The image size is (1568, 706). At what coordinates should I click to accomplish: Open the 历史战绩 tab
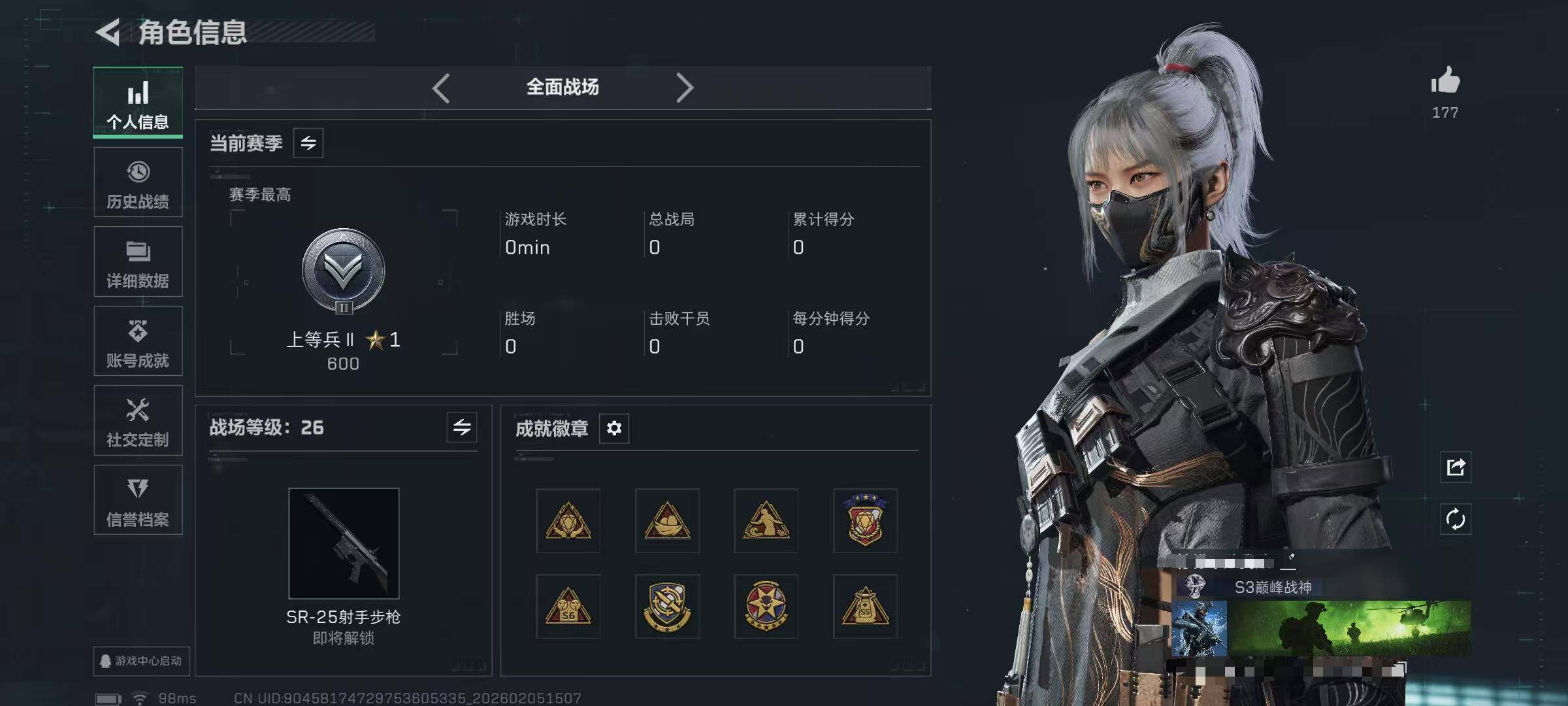[x=138, y=182]
